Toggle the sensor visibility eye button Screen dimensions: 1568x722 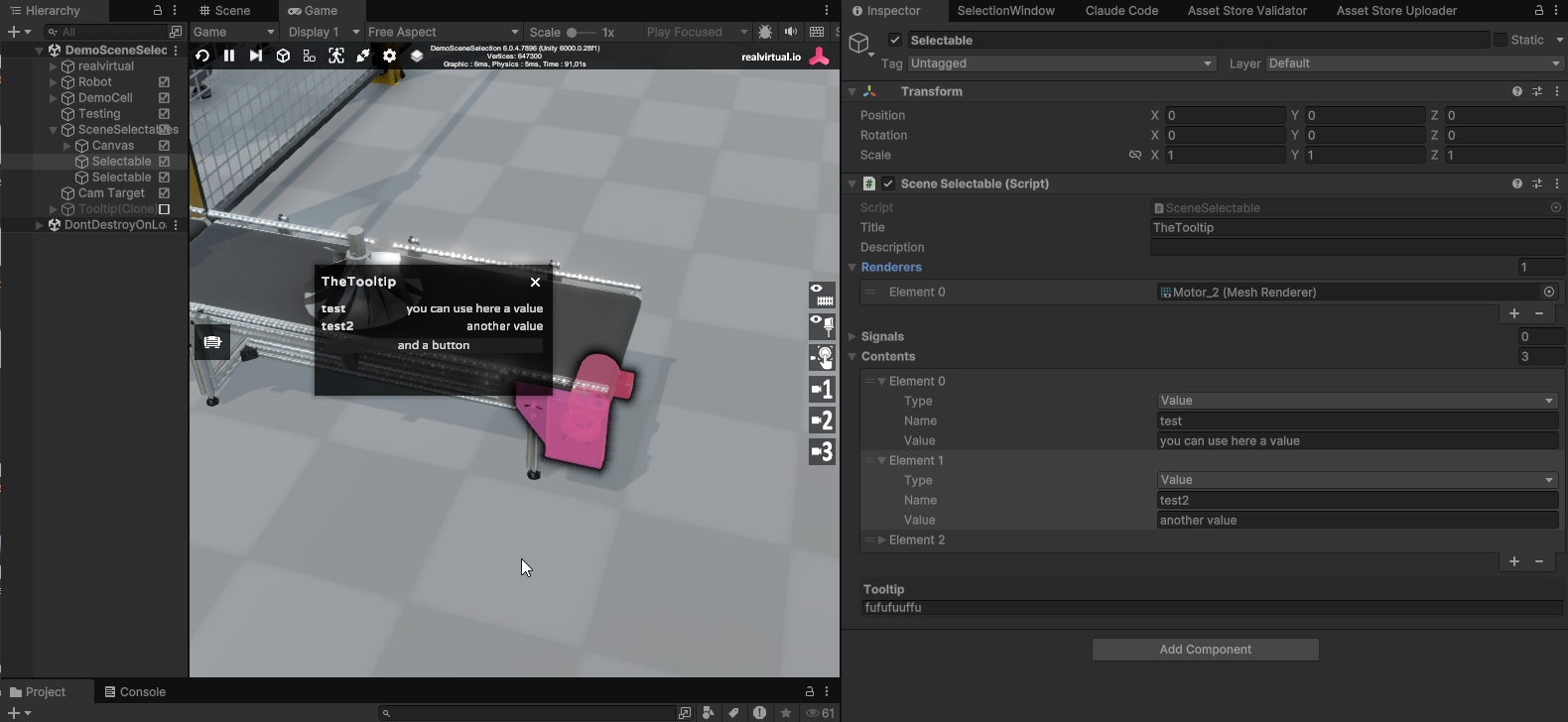[822, 325]
